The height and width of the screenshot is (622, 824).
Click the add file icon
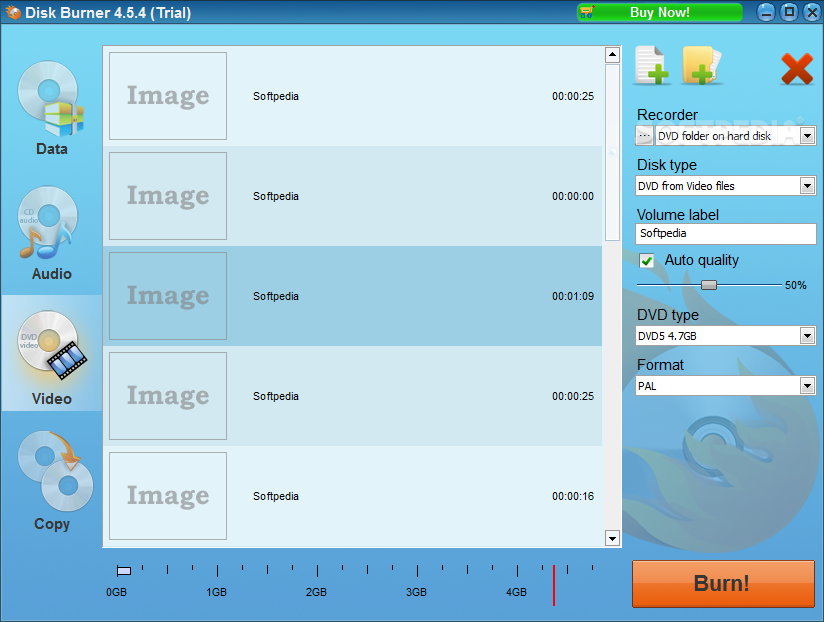(652, 66)
